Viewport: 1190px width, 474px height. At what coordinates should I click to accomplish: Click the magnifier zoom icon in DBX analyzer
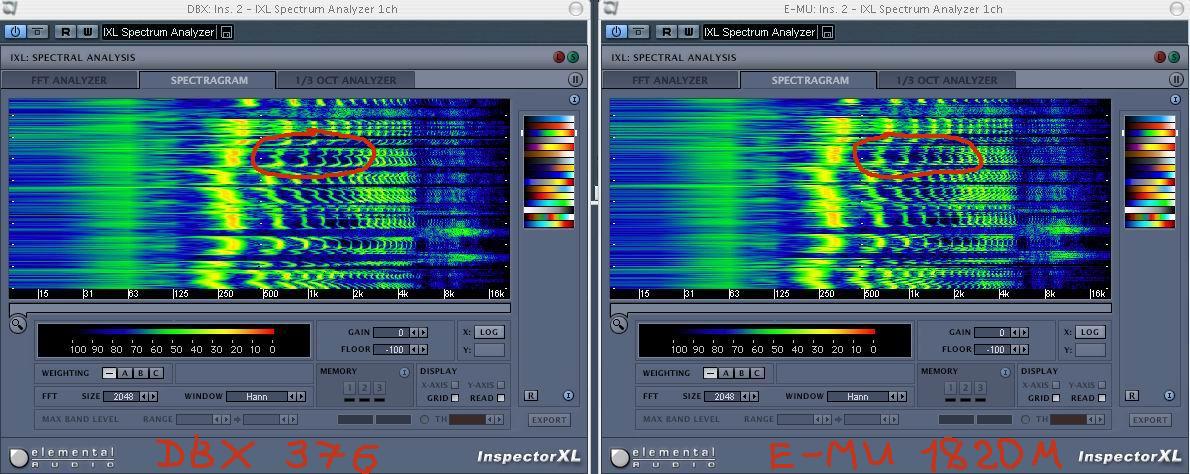(x=18, y=325)
